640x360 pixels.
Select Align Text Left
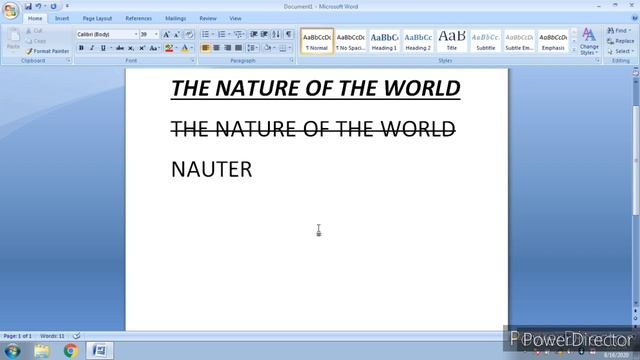(x=205, y=48)
